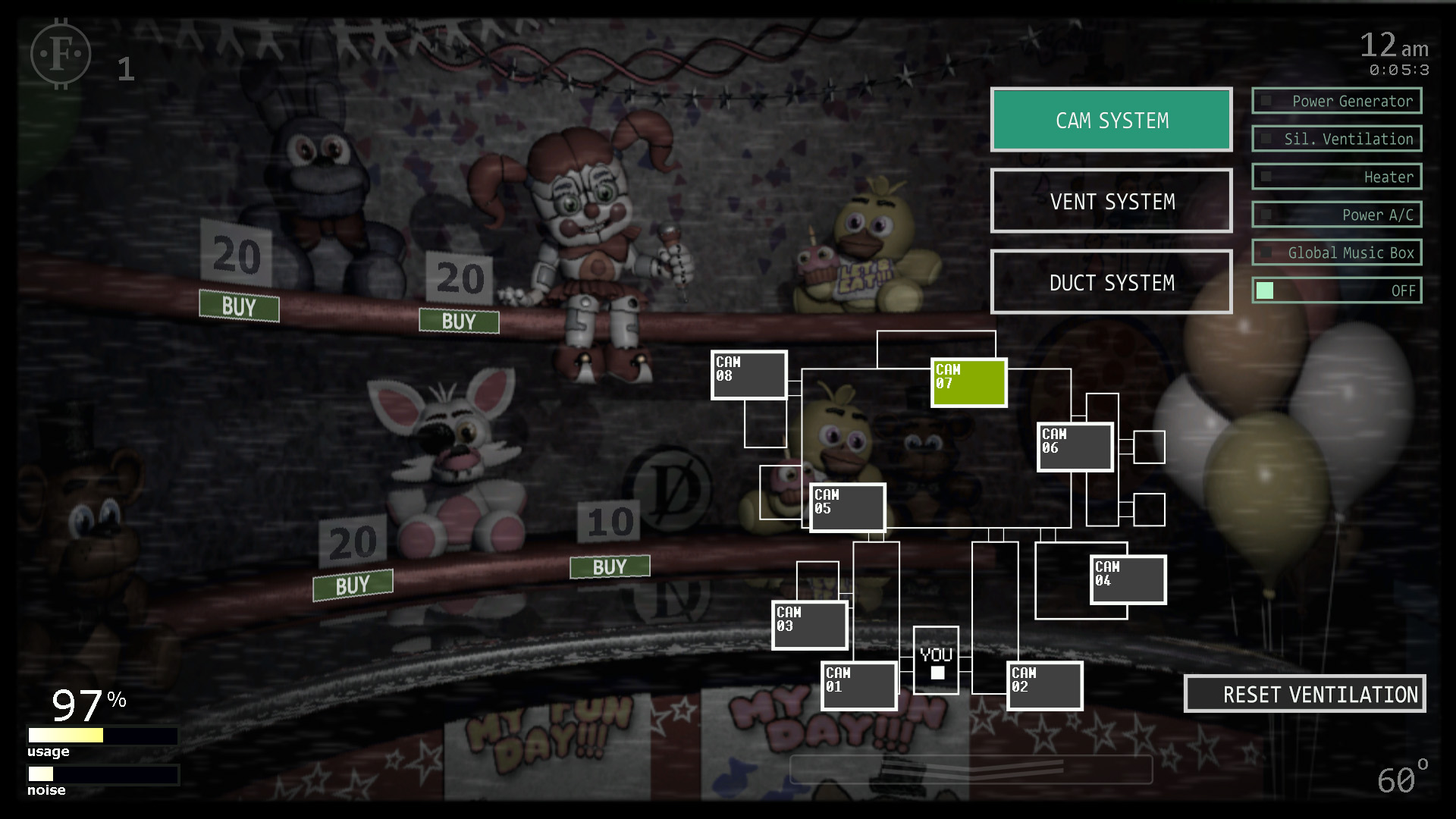Click the VENT SYSTEM button
Viewport: 1456px width, 819px height.
tap(1112, 200)
